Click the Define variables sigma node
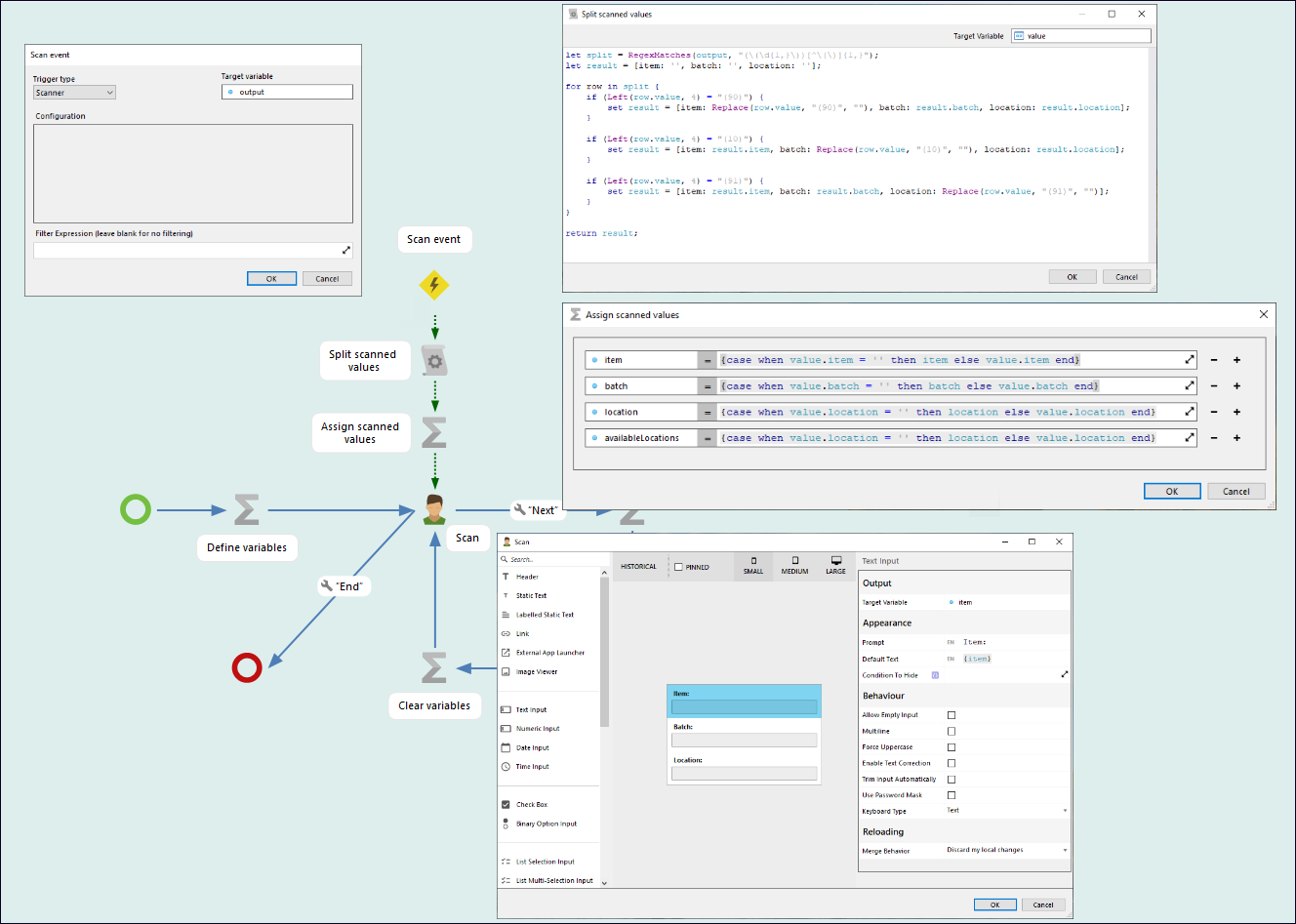Screen dimensions: 1296x924 (247, 509)
